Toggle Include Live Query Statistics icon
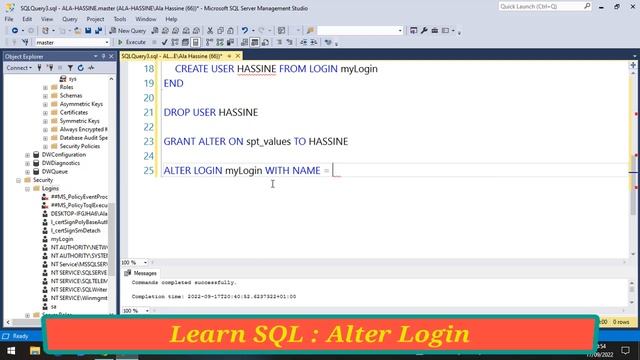 point(220,42)
